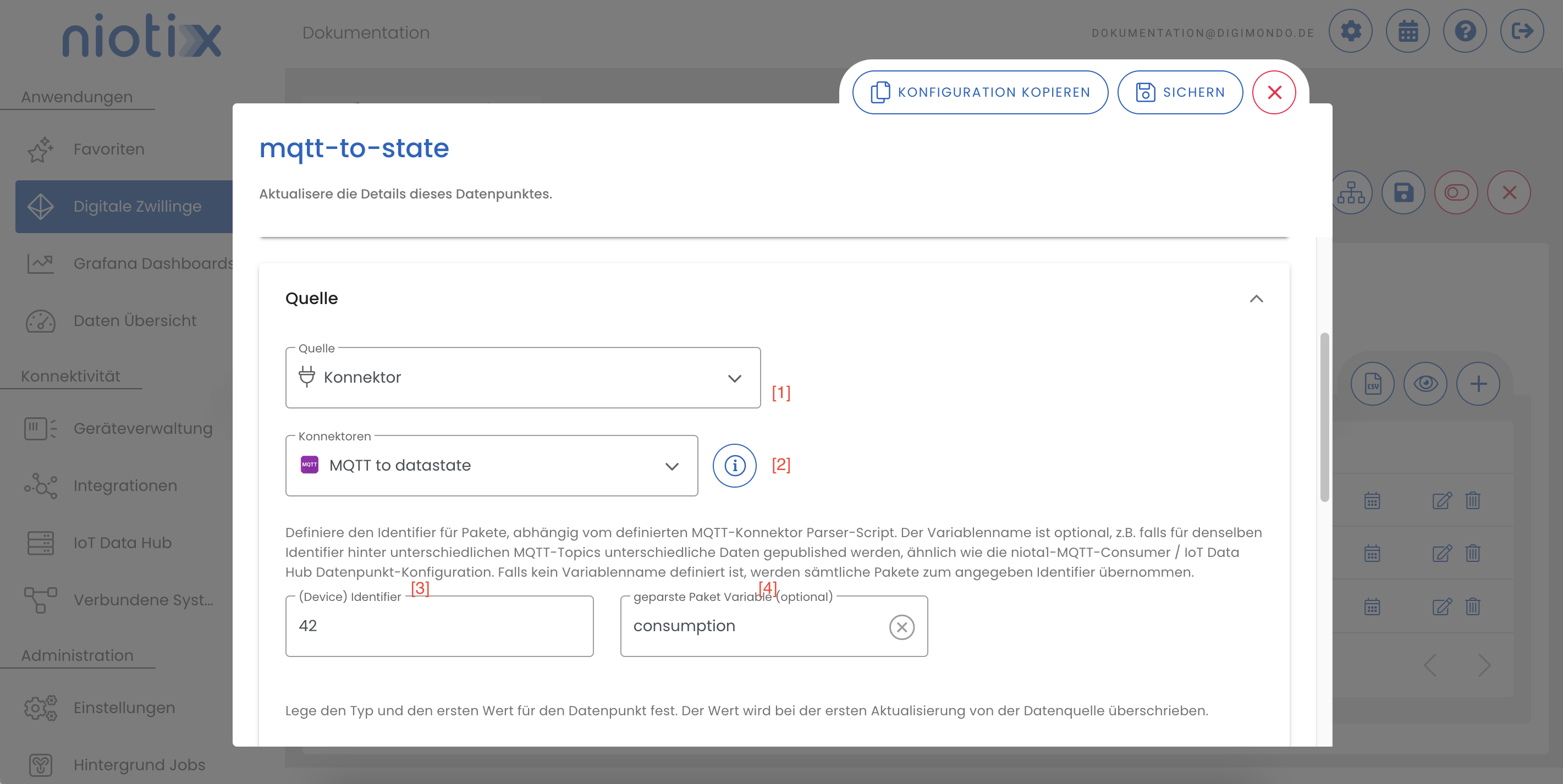The height and width of the screenshot is (784, 1563).
Task: Click the red X icon in the background page toolbar
Action: [x=1509, y=193]
